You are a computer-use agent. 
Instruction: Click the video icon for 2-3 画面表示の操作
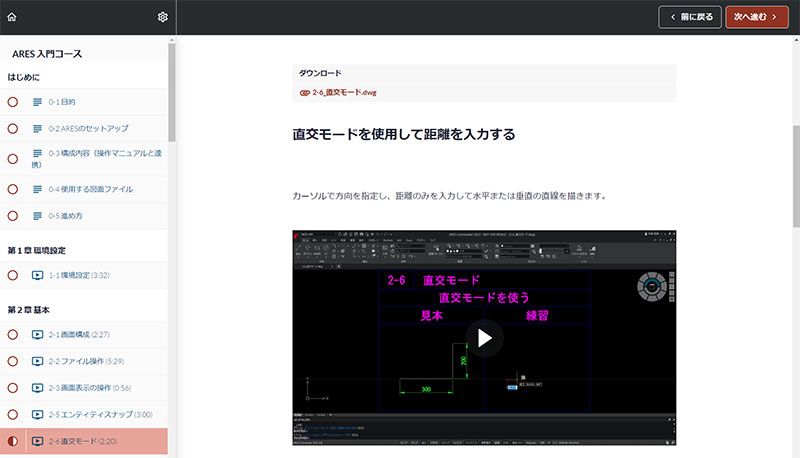(x=37, y=388)
